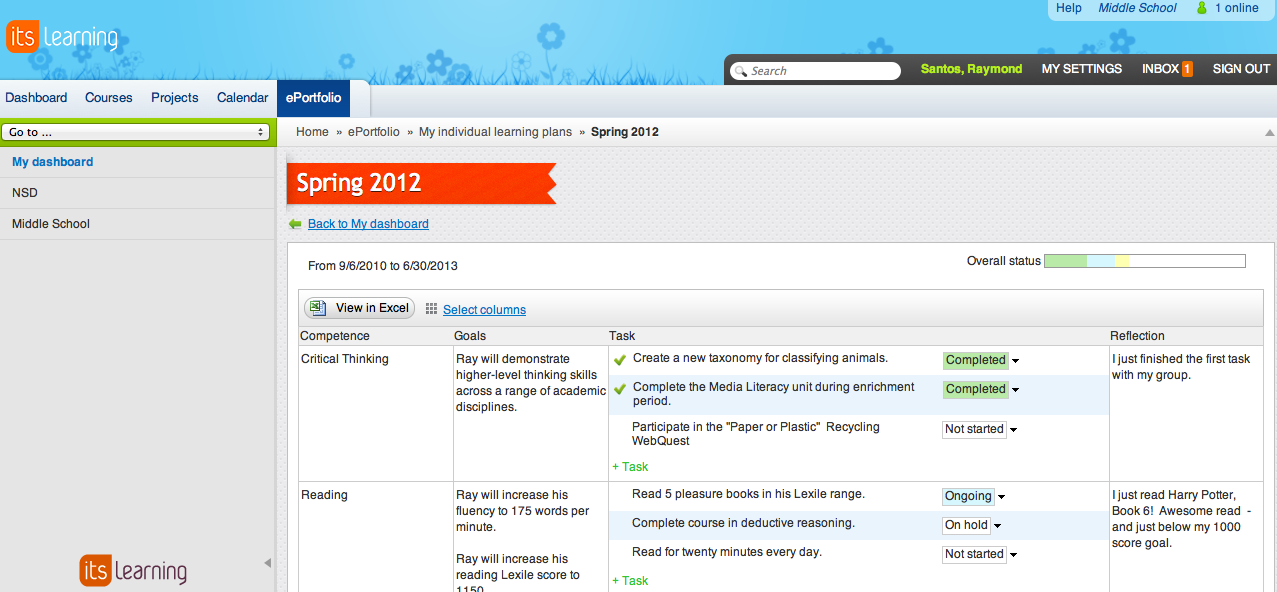
Task: Click the grid icon beside Select columns
Action: click(x=432, y=309)
